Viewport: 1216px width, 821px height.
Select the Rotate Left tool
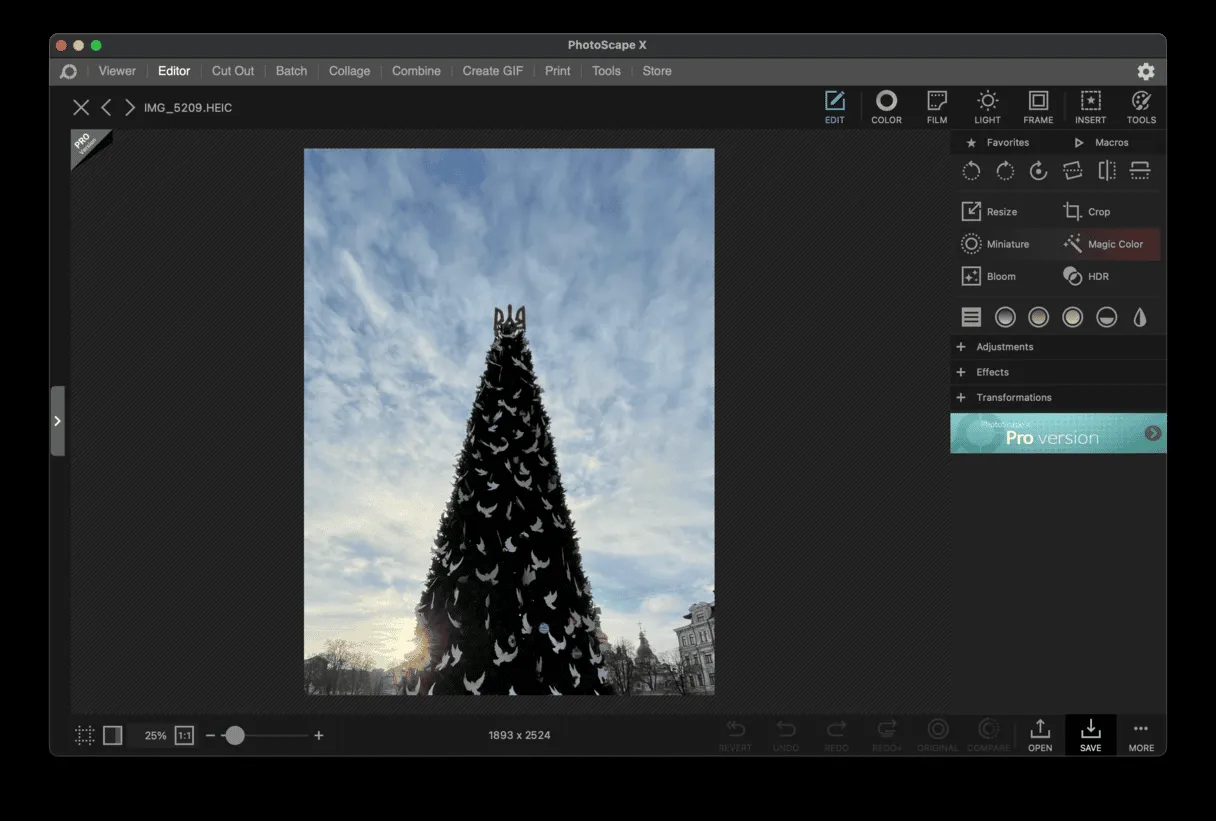click(971, 170)
